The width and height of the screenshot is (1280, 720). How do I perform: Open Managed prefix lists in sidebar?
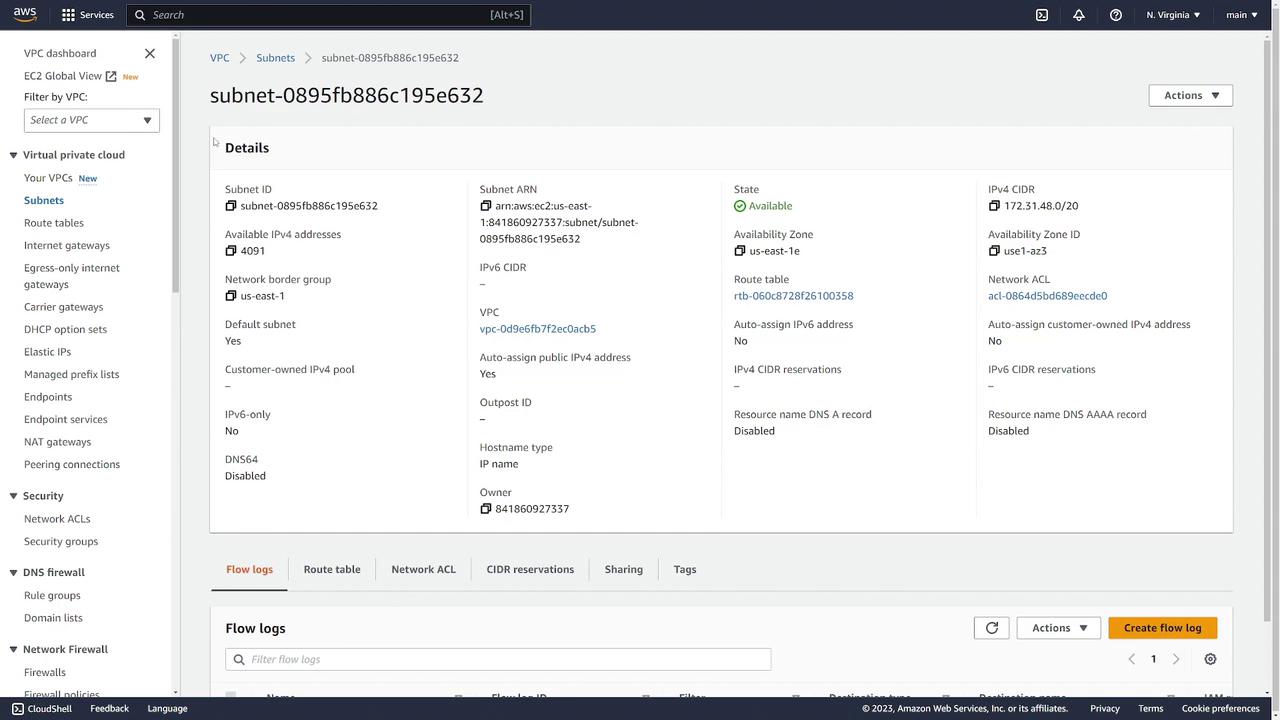(x=71, y=374)
